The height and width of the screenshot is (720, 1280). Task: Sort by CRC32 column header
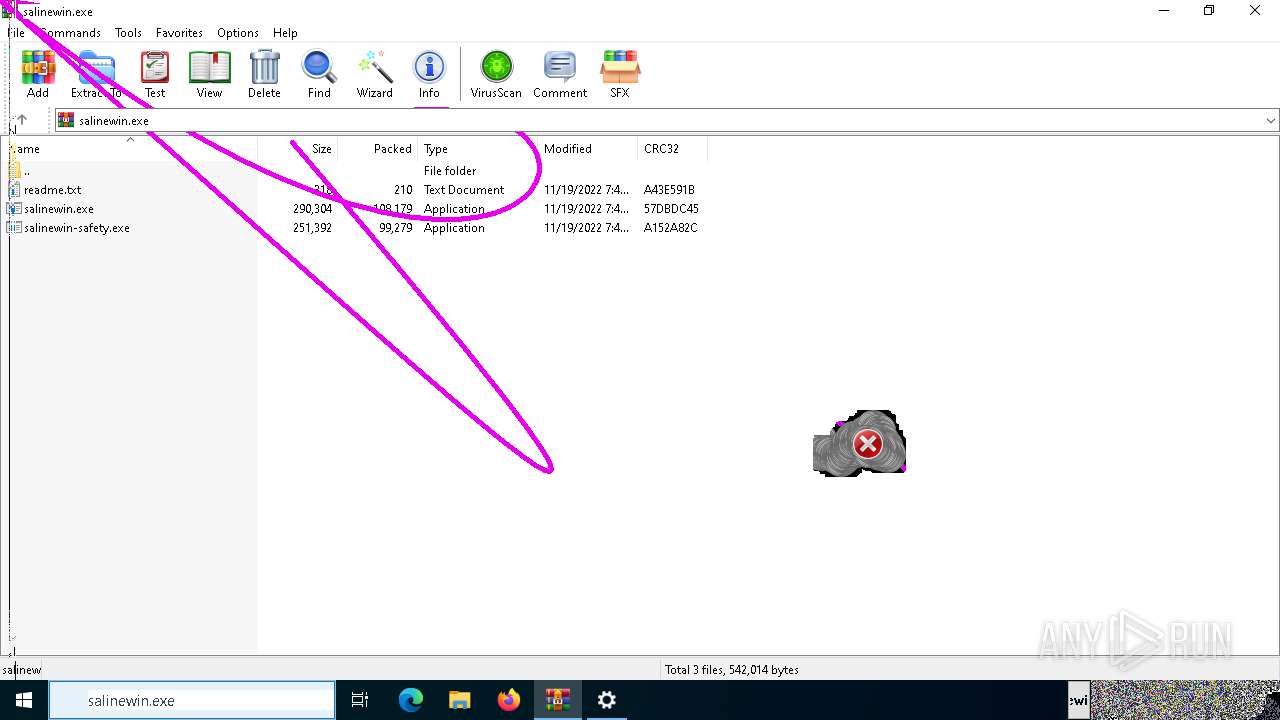(x=672, y=149)
